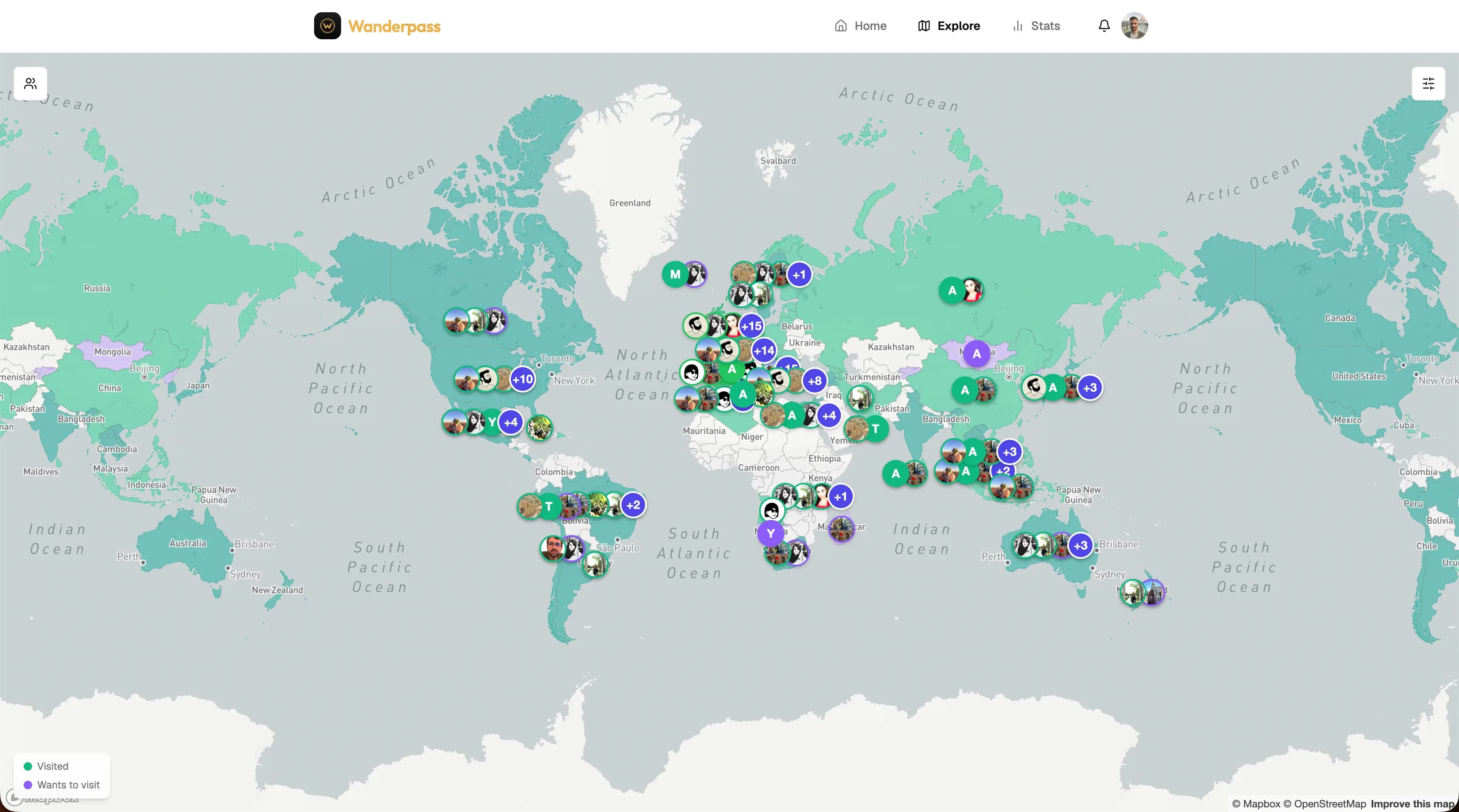Click the Greenland map label

click(x=630, y=203)
